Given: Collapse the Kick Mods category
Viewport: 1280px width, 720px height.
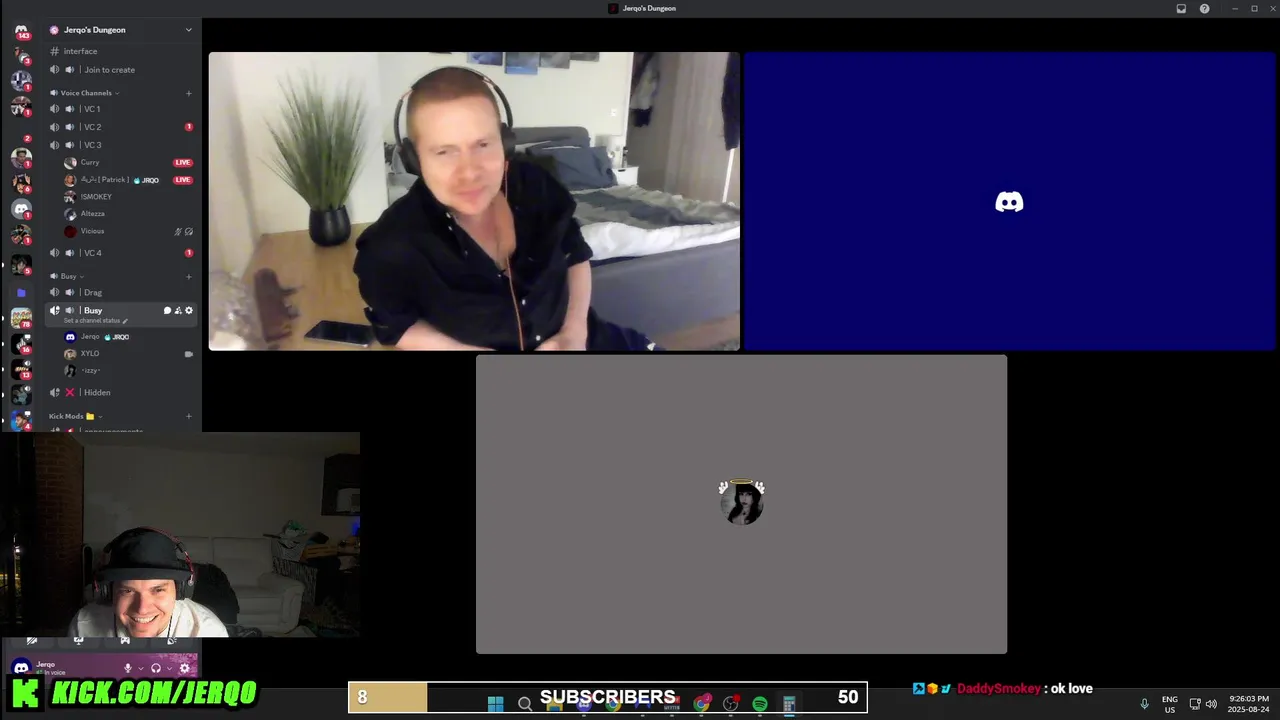Looking at the screenshot, I should [x=75, y=416].
